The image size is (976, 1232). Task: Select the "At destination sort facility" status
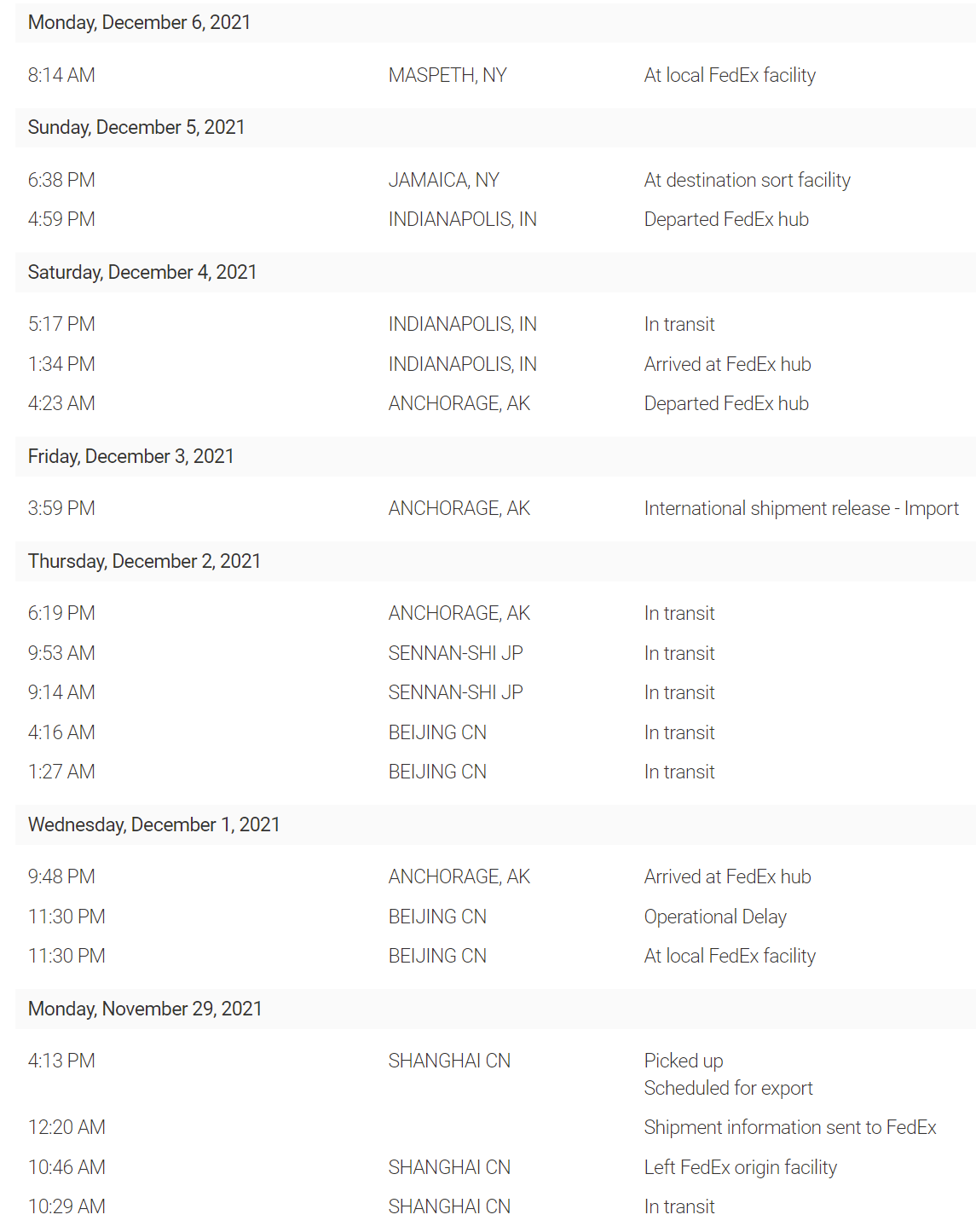tap(747, 180)
